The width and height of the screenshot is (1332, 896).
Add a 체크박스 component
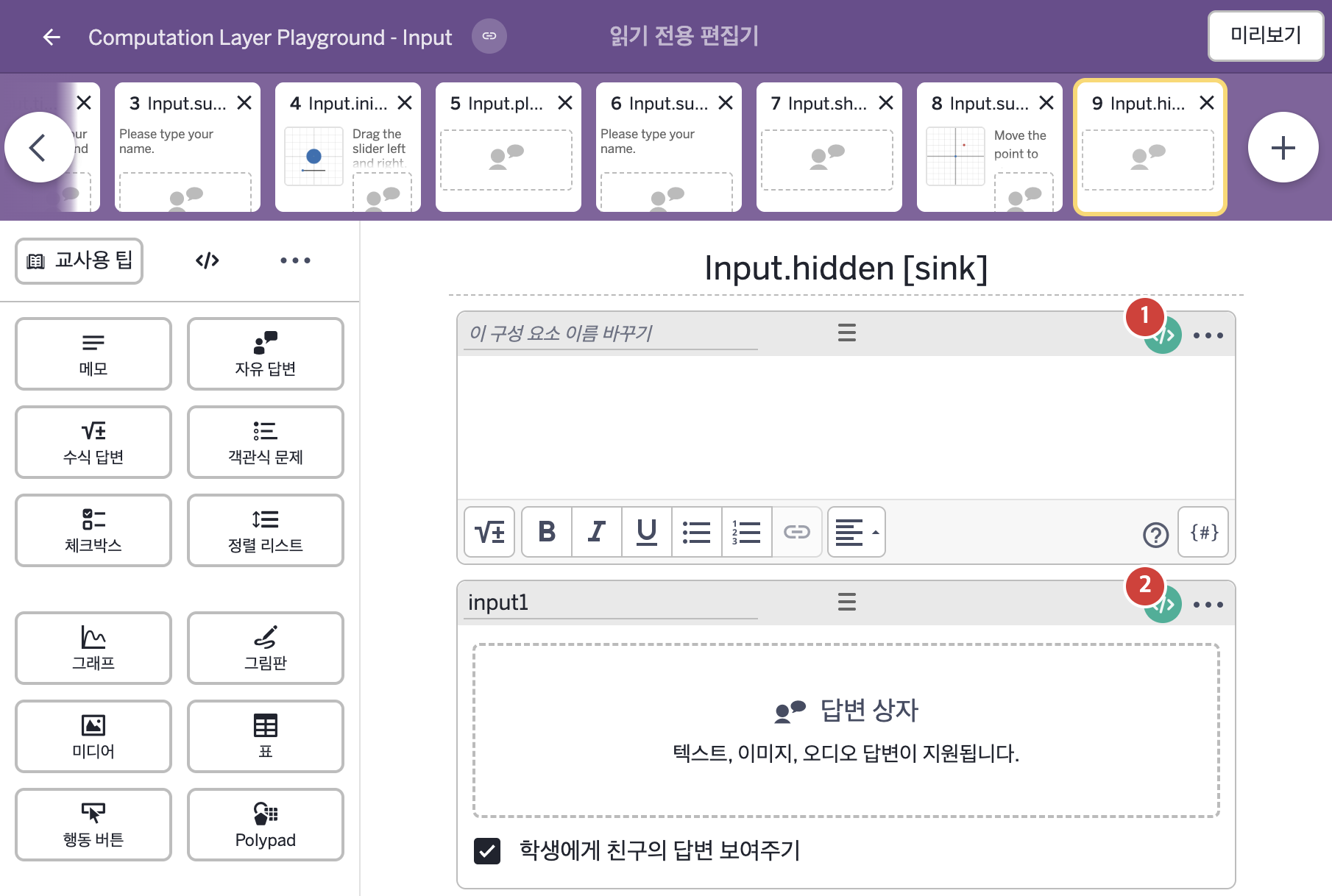(93, 530)
